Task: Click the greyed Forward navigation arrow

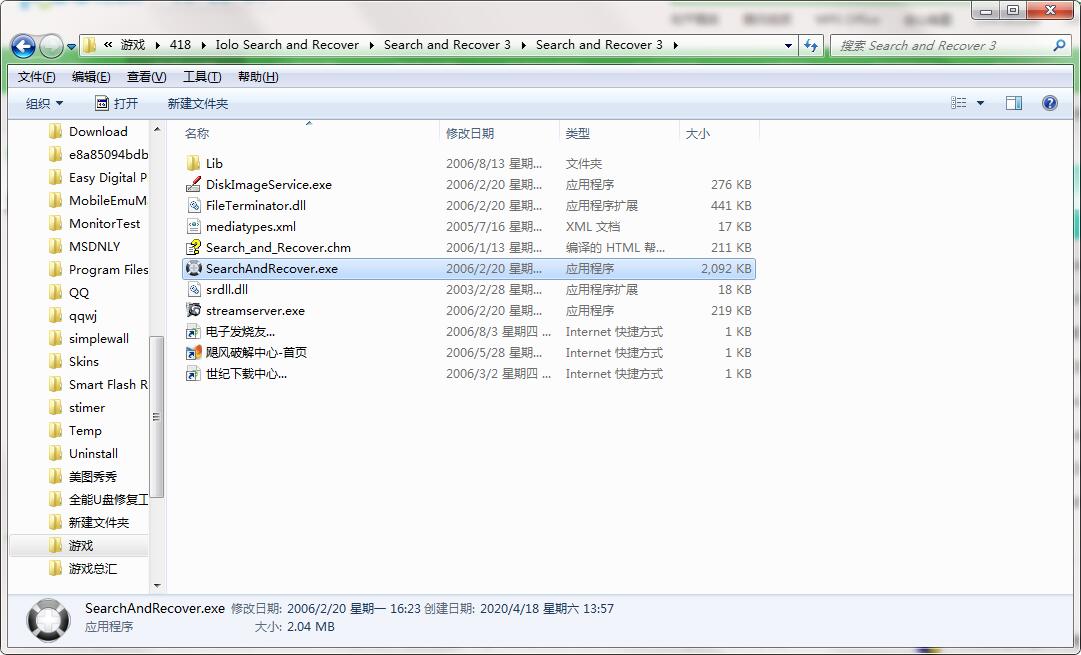Action: 51,46
